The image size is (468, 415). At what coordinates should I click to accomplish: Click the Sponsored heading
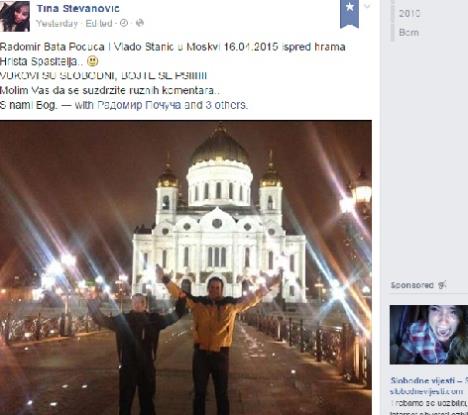tap(412, 285)
